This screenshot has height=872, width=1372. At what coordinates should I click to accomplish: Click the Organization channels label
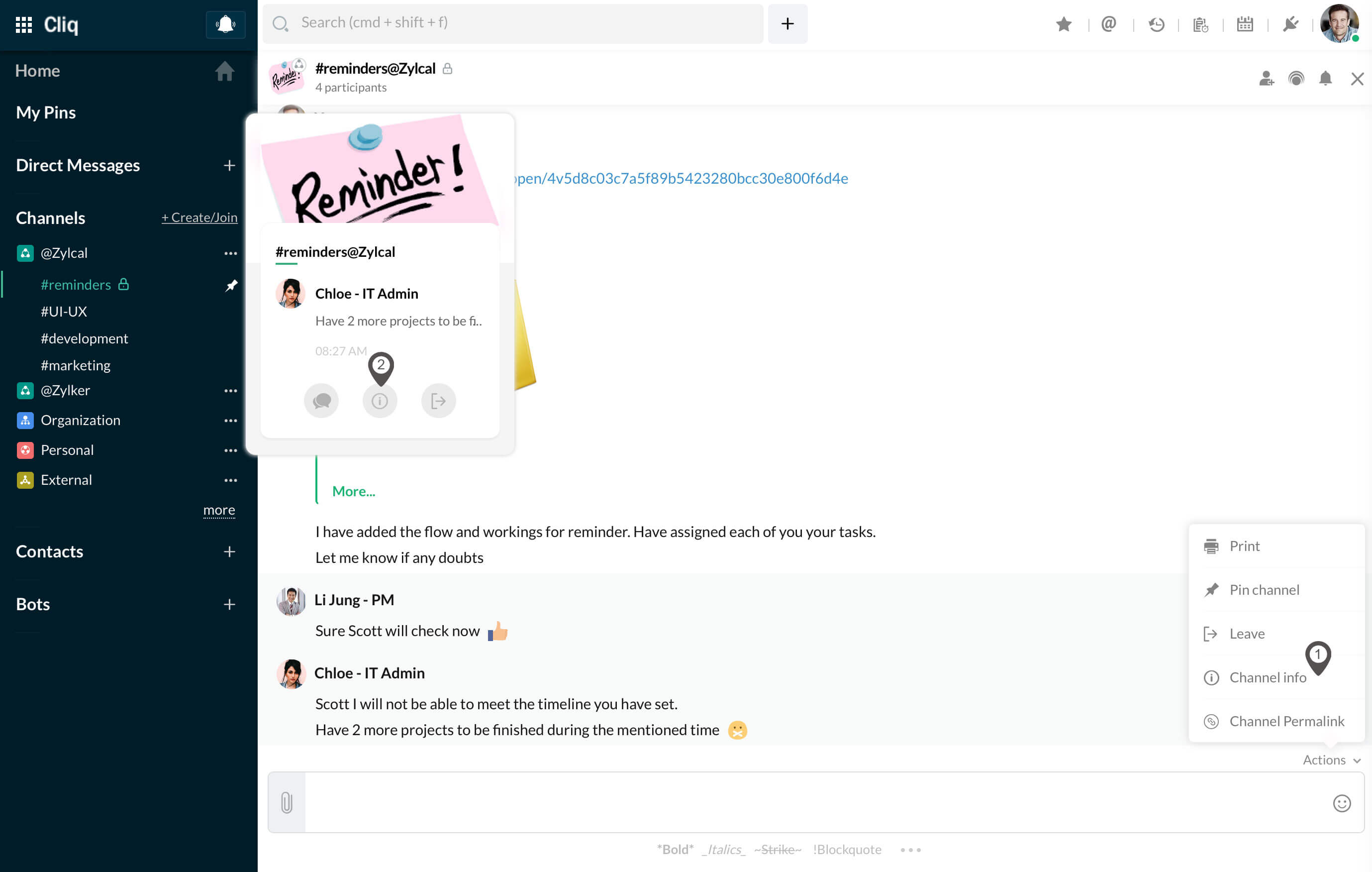click(x=80, y=421)
